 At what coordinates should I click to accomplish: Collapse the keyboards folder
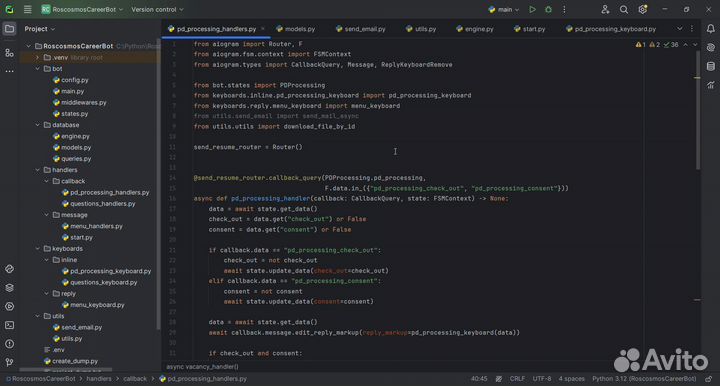[x=38, y=249]
